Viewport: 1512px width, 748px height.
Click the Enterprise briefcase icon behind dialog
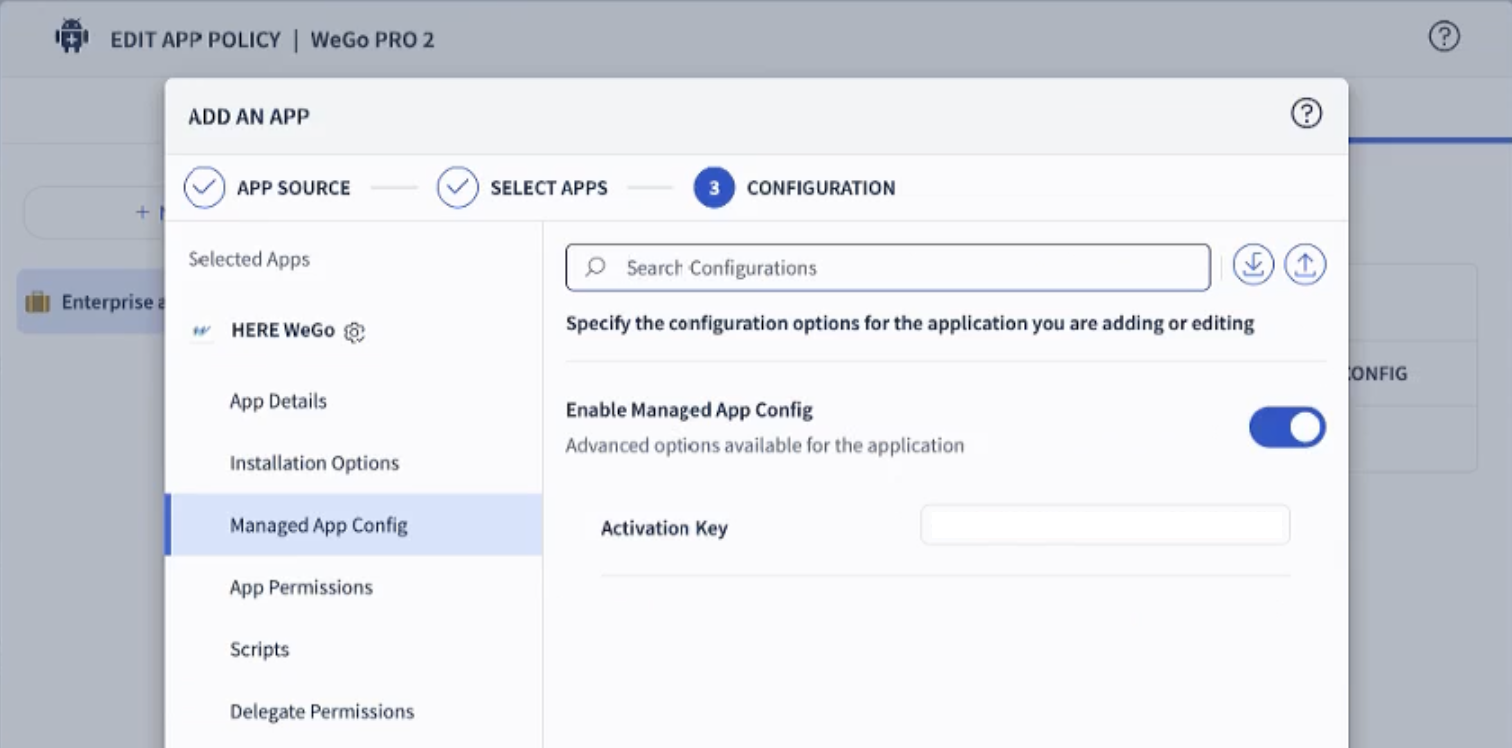[37, 302]
